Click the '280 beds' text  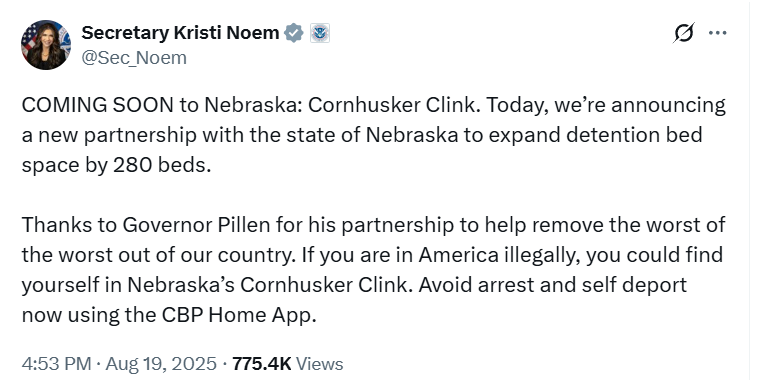pyautogui.click(x=162, y=165)
